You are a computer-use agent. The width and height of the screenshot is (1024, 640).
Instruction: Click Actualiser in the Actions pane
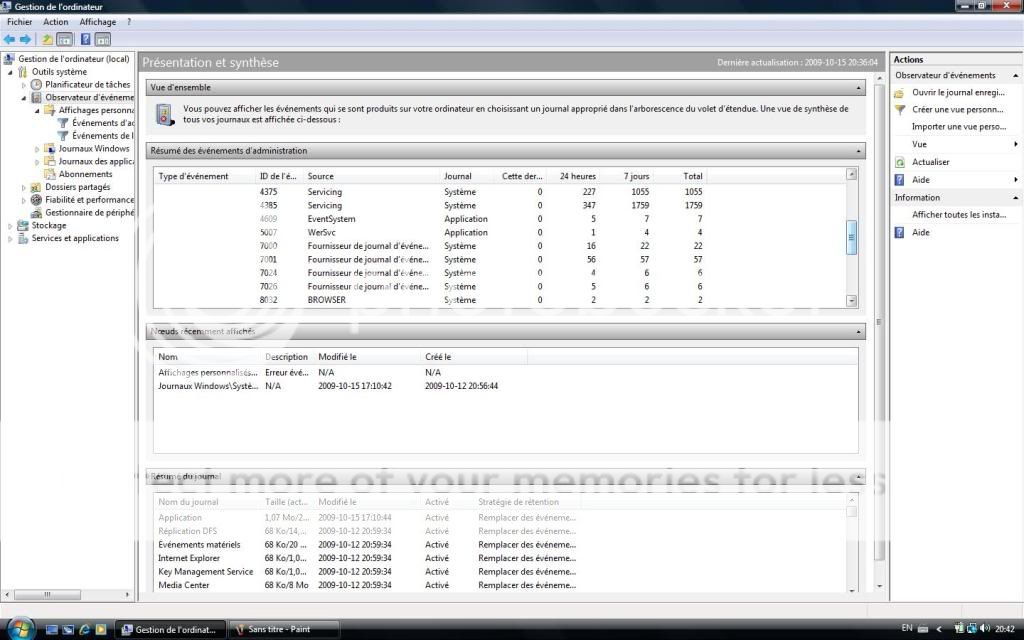click(x=931, y=162)
